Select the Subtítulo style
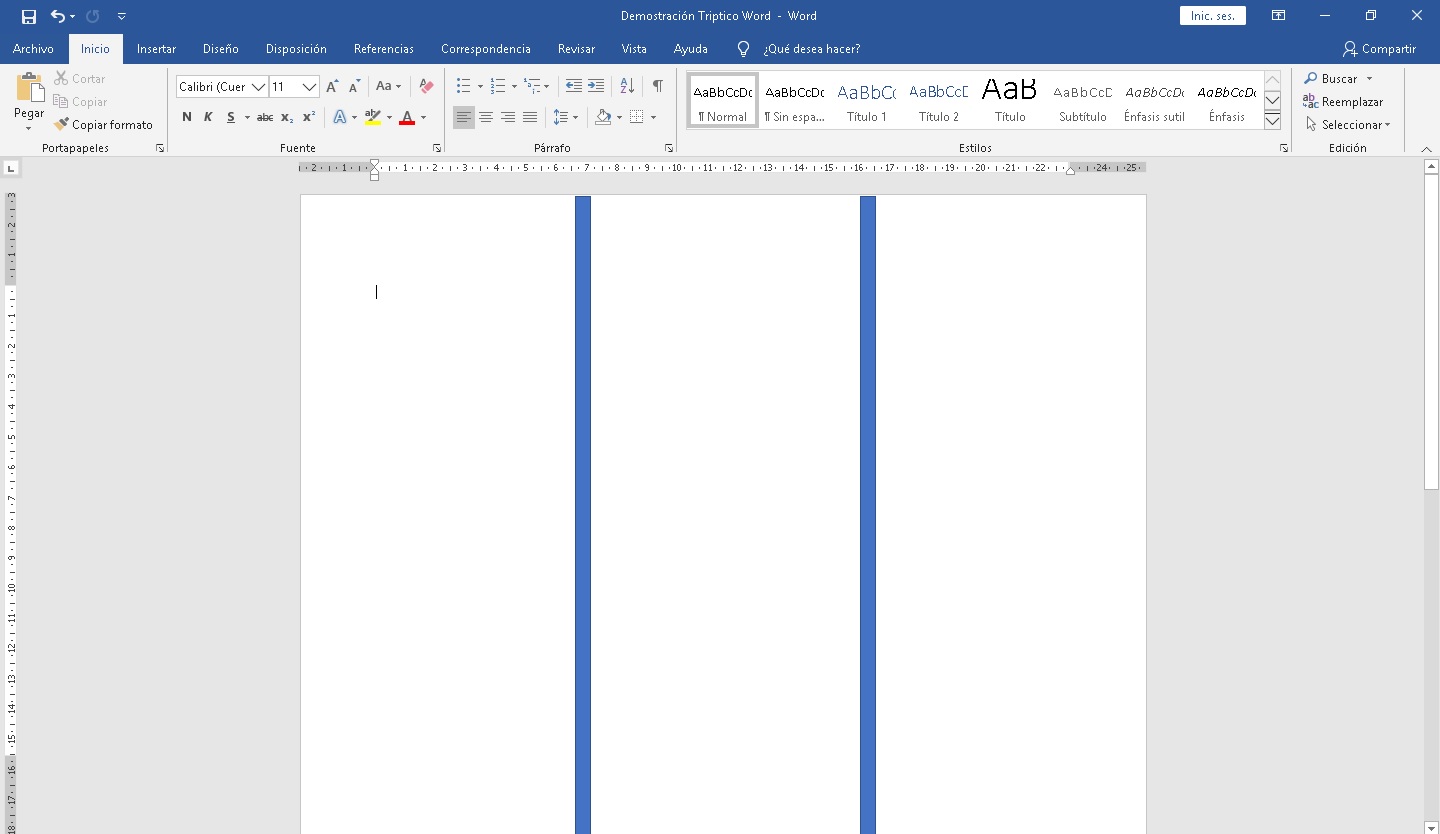Image resolution: width=1440 pixels, height=834 pixels. 1083,100
